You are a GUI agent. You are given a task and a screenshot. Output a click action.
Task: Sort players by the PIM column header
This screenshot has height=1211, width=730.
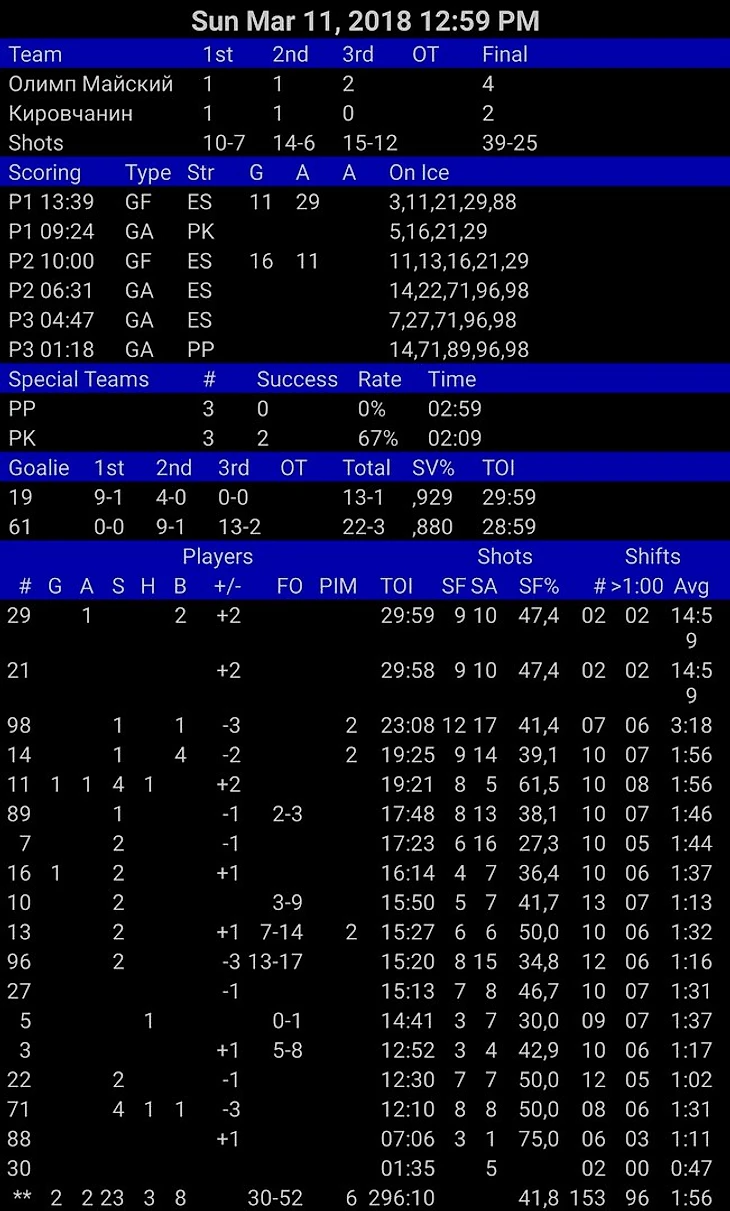tap(338, 586)
